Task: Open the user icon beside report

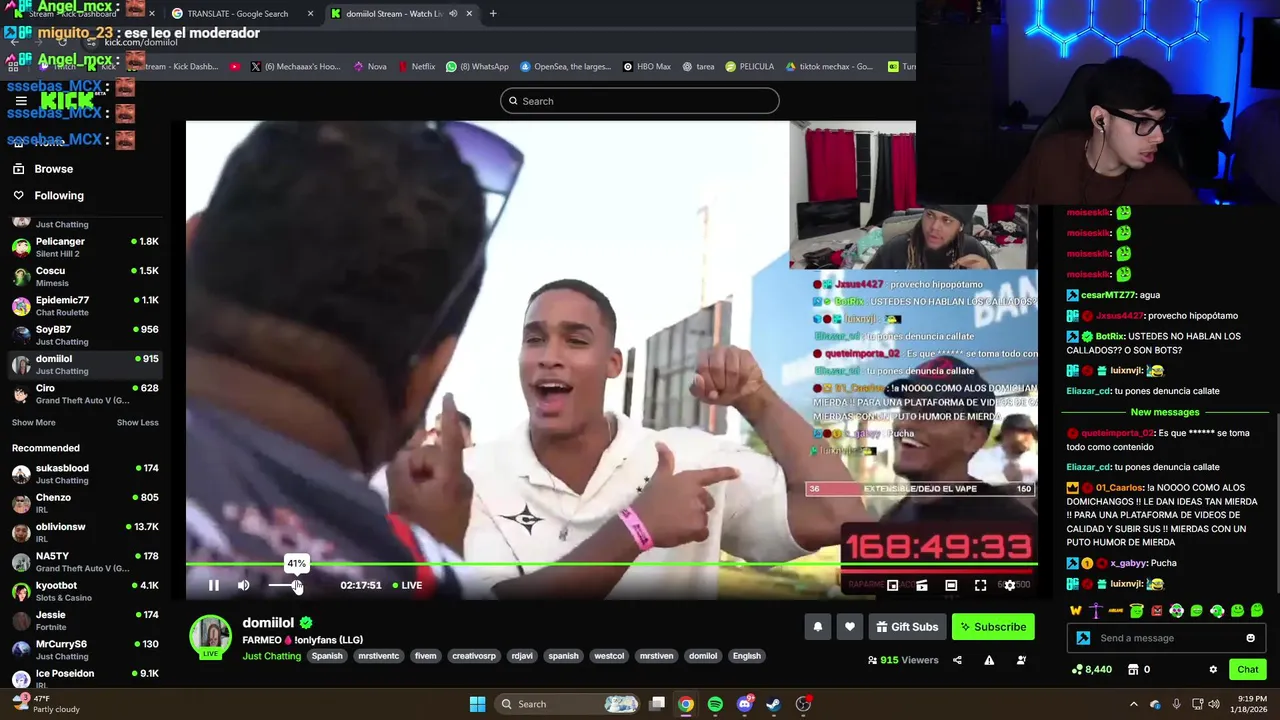Action: coord(1021,660)
